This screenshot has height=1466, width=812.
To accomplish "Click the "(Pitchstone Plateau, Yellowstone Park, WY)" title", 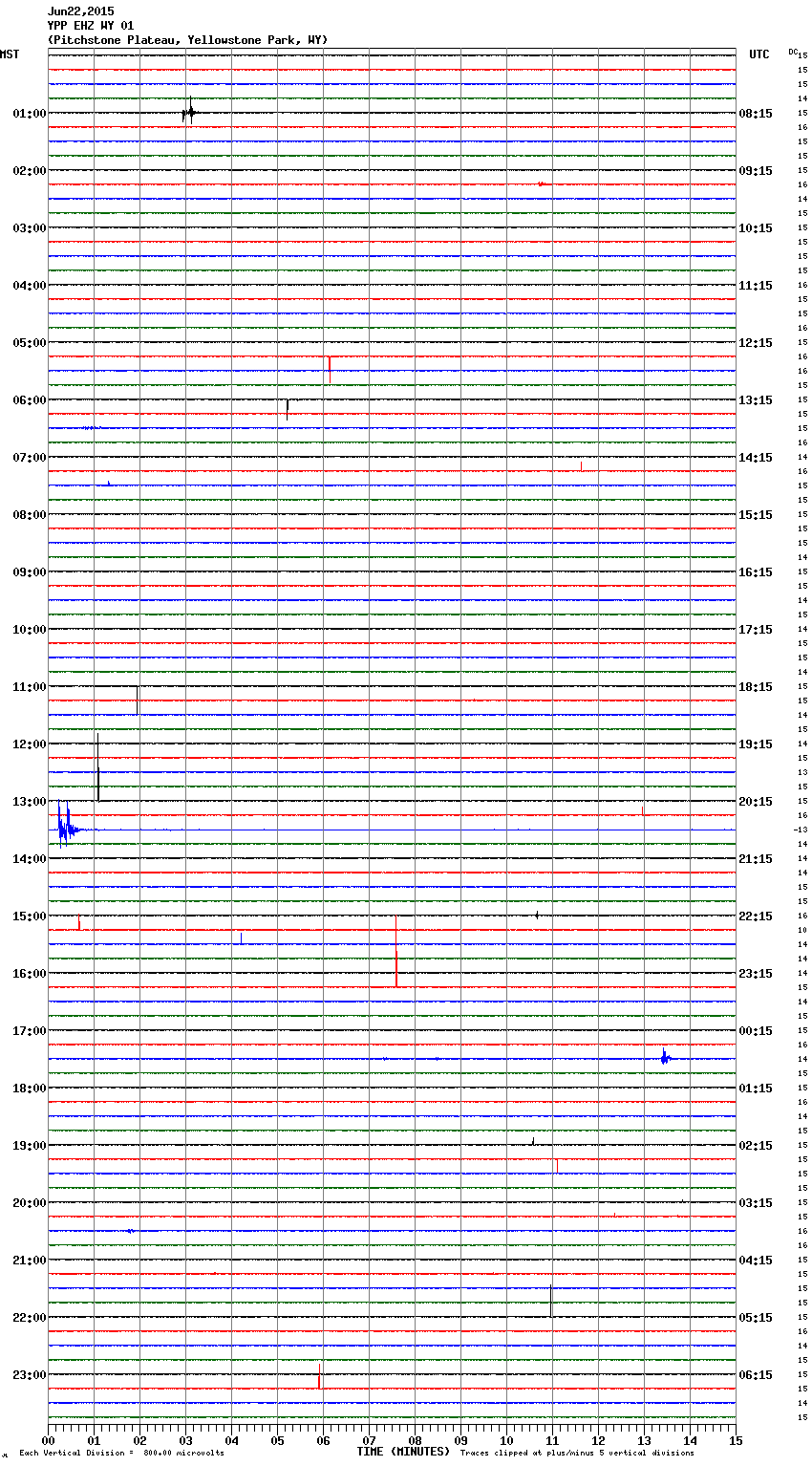I will pyautogui.click(x=187, y=40).
